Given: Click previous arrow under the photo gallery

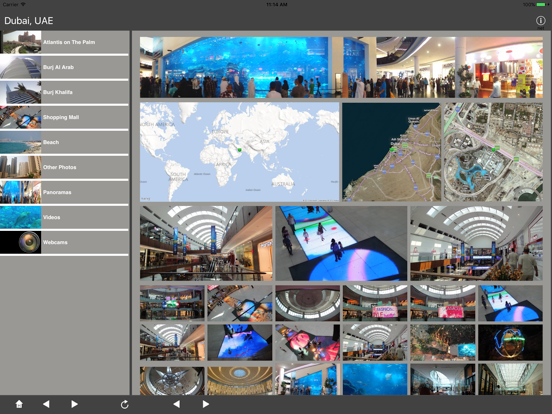Looking at the screenshot, I should coord(177,404).
